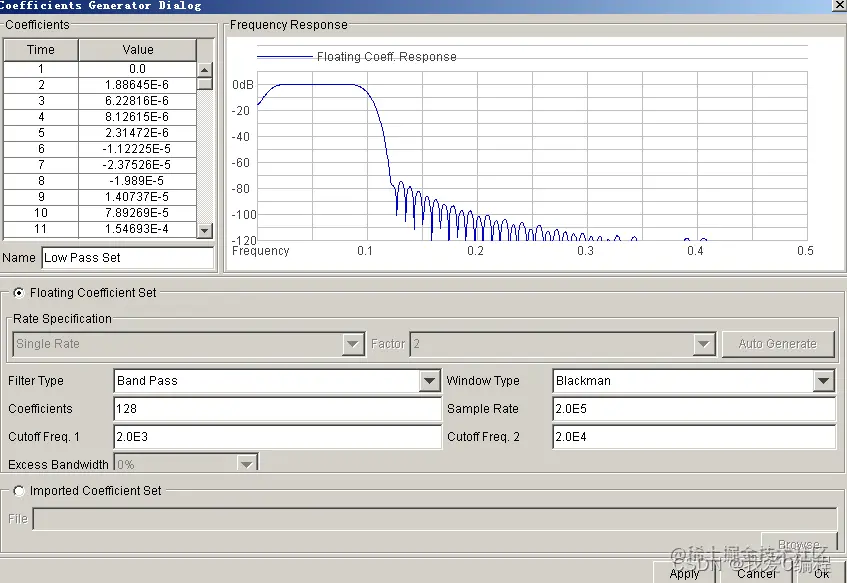The width and height of the screenshot is (847, 583).
Task: Select the Floating Coefficient Set radio button
Action: point(19,293)
